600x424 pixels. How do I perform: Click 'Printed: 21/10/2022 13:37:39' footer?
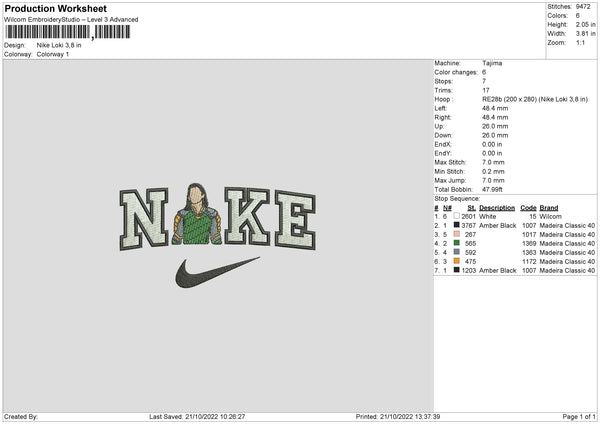[x=398, y=416]
